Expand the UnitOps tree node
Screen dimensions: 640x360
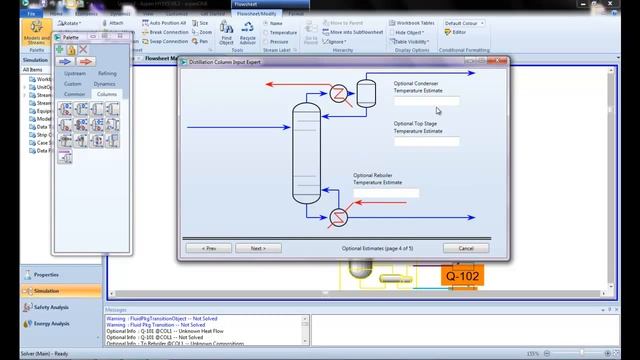click(24, 87)
